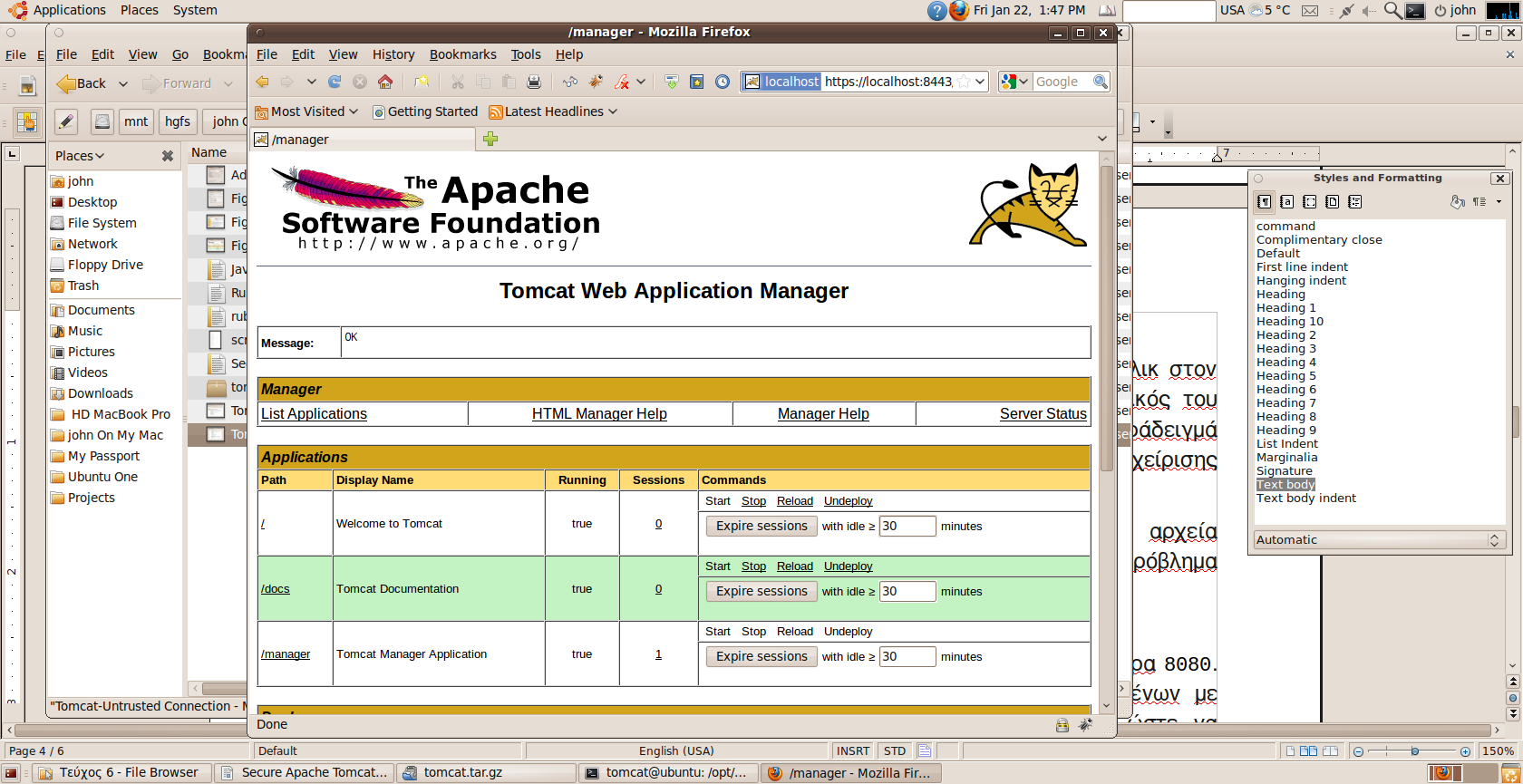Open the List Applications link
The image size is (1523, 784).
(314, 413)
